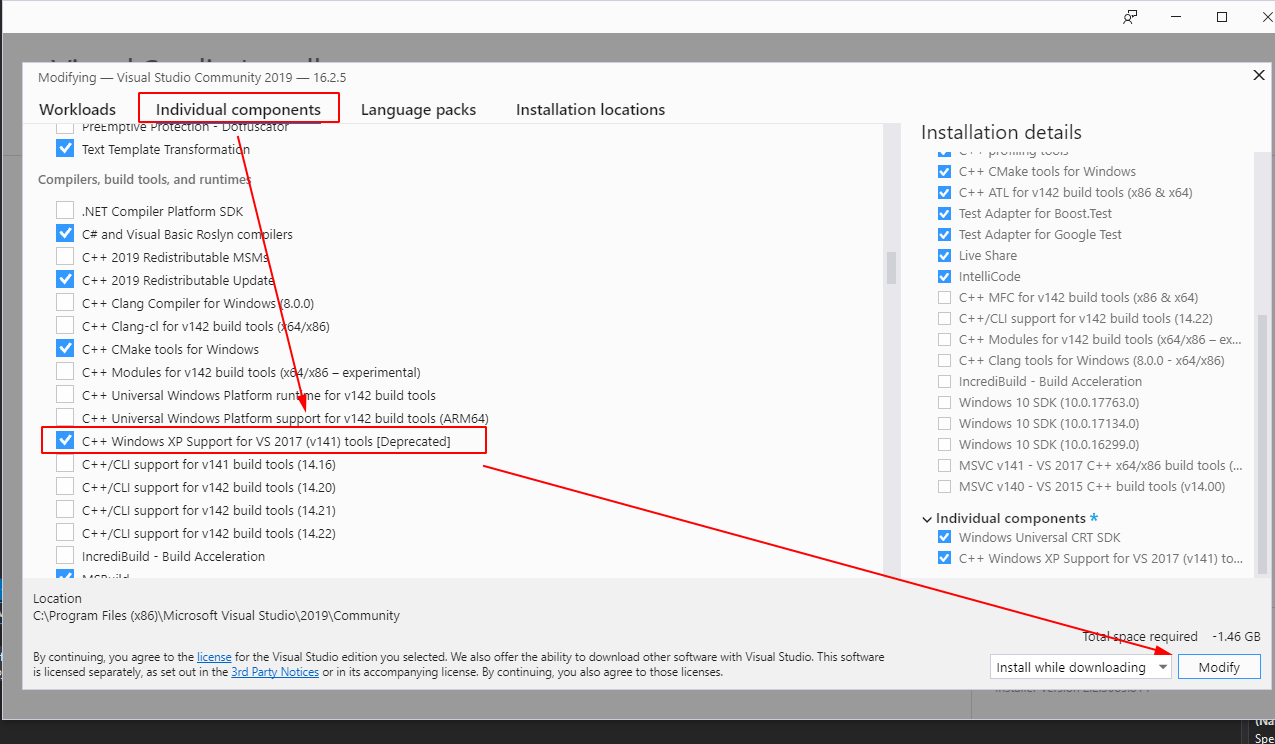Click the Installation details heading
Viewport: 1275px width, 744px height.
[1001, 132]
